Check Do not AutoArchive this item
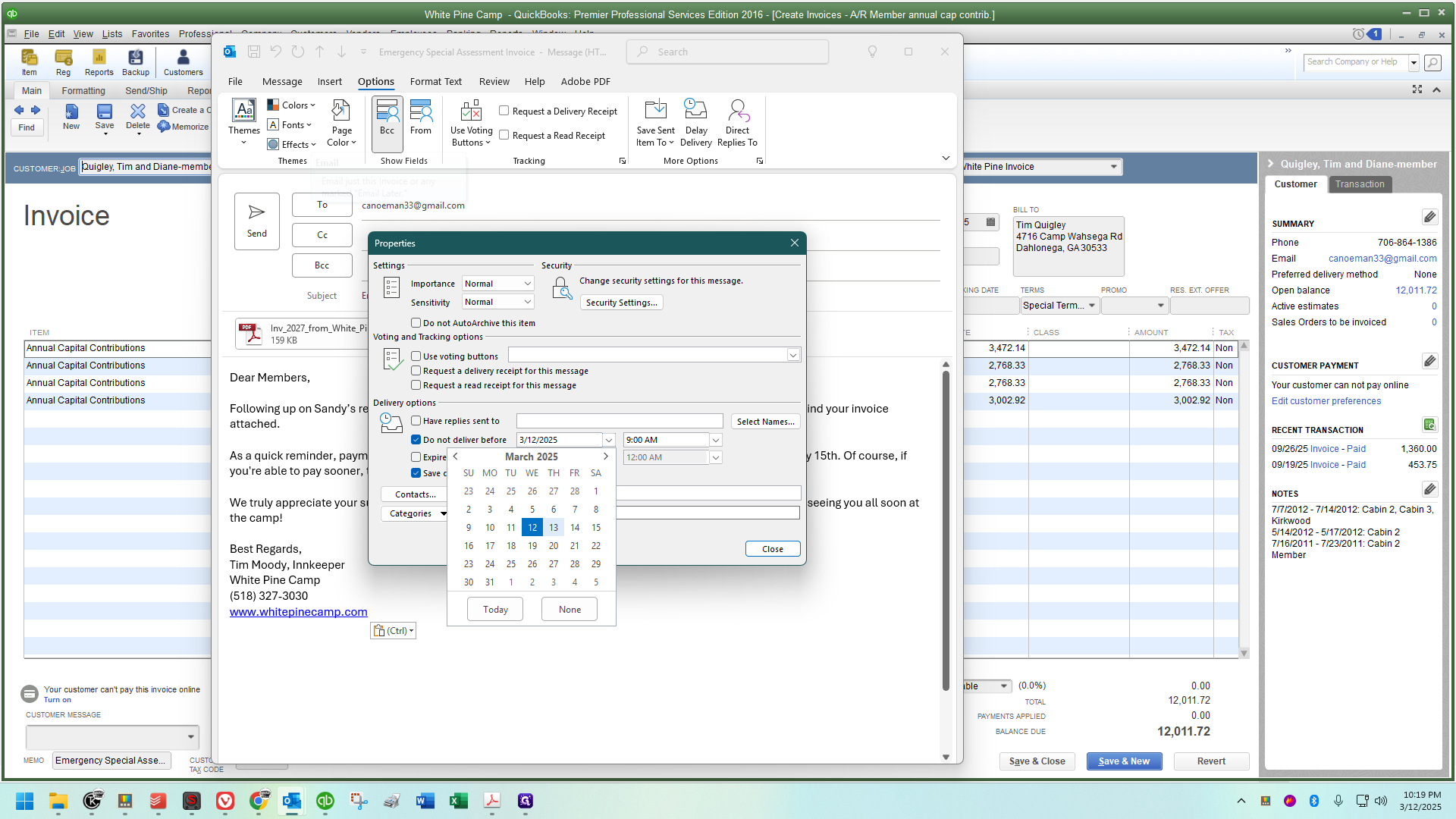 pos(416,323)
